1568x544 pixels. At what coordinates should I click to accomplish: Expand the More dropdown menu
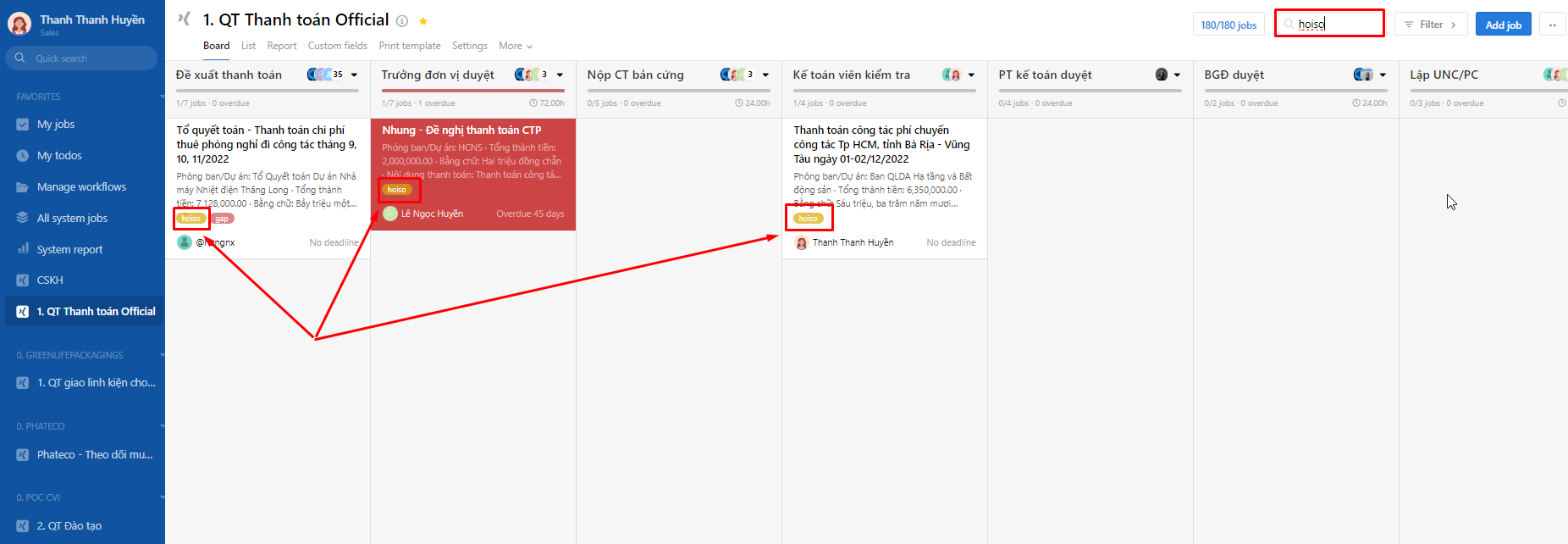click(x=516, y=46)
